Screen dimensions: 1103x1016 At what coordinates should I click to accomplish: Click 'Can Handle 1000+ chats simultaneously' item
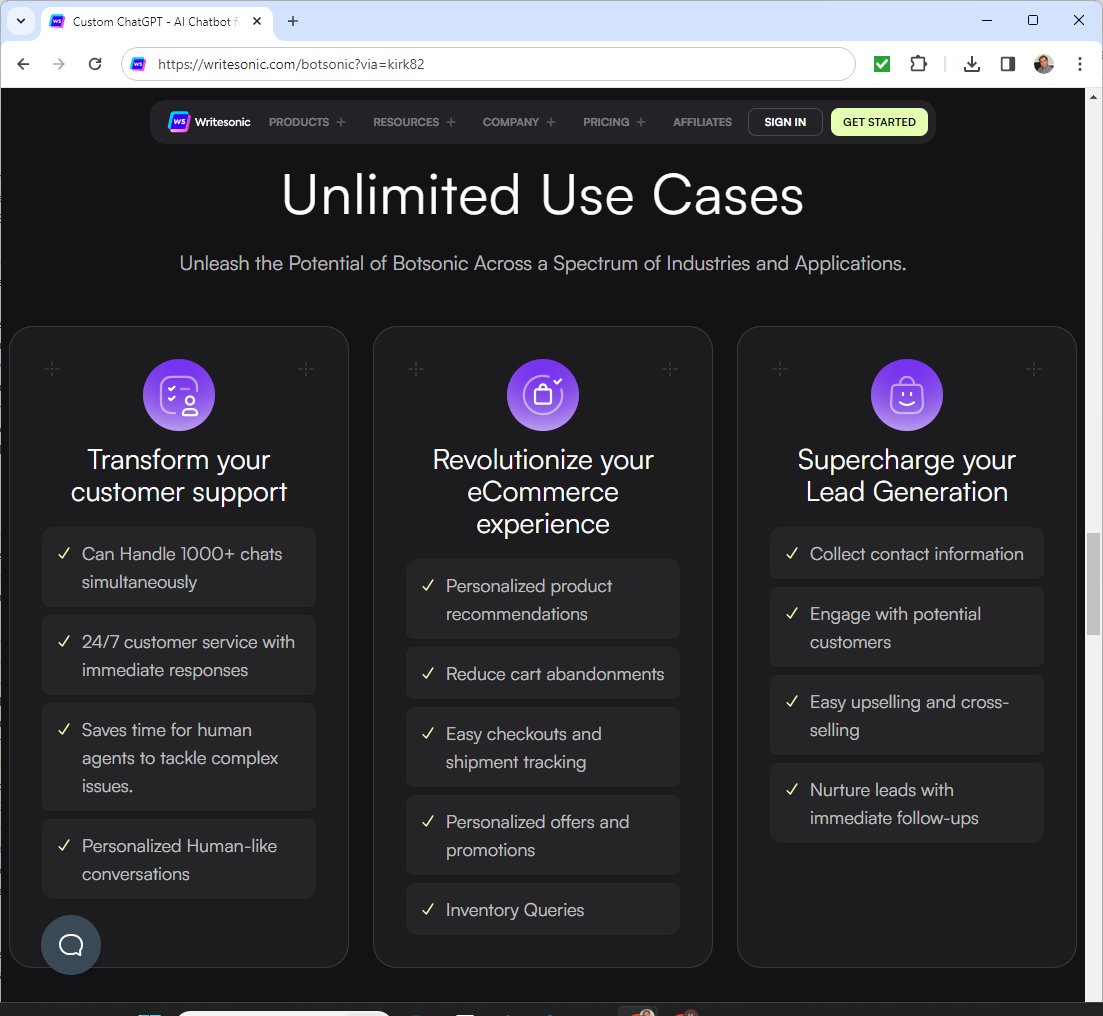(x=179, y=567)
